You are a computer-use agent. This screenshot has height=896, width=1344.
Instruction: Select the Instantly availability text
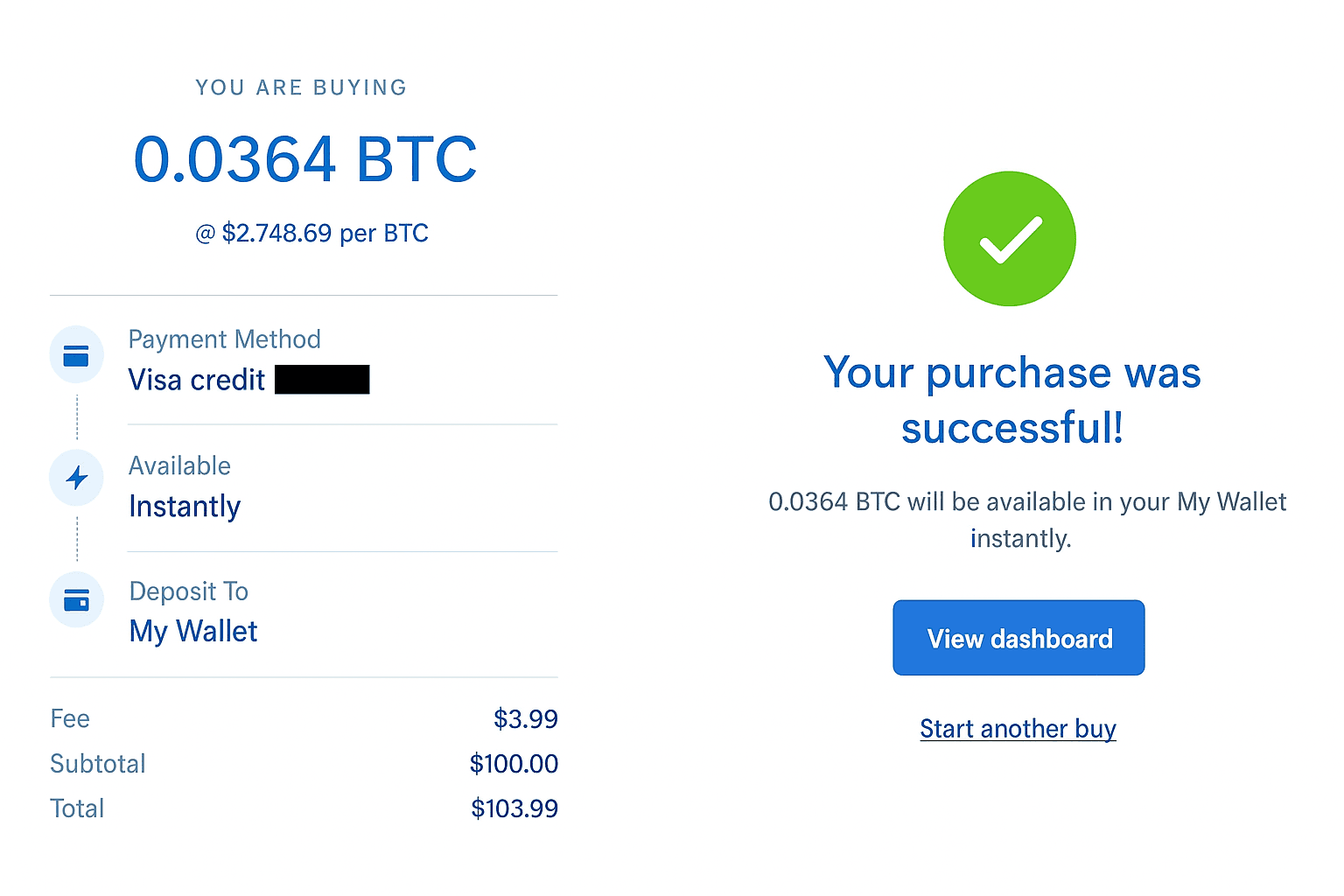[185, 507]
